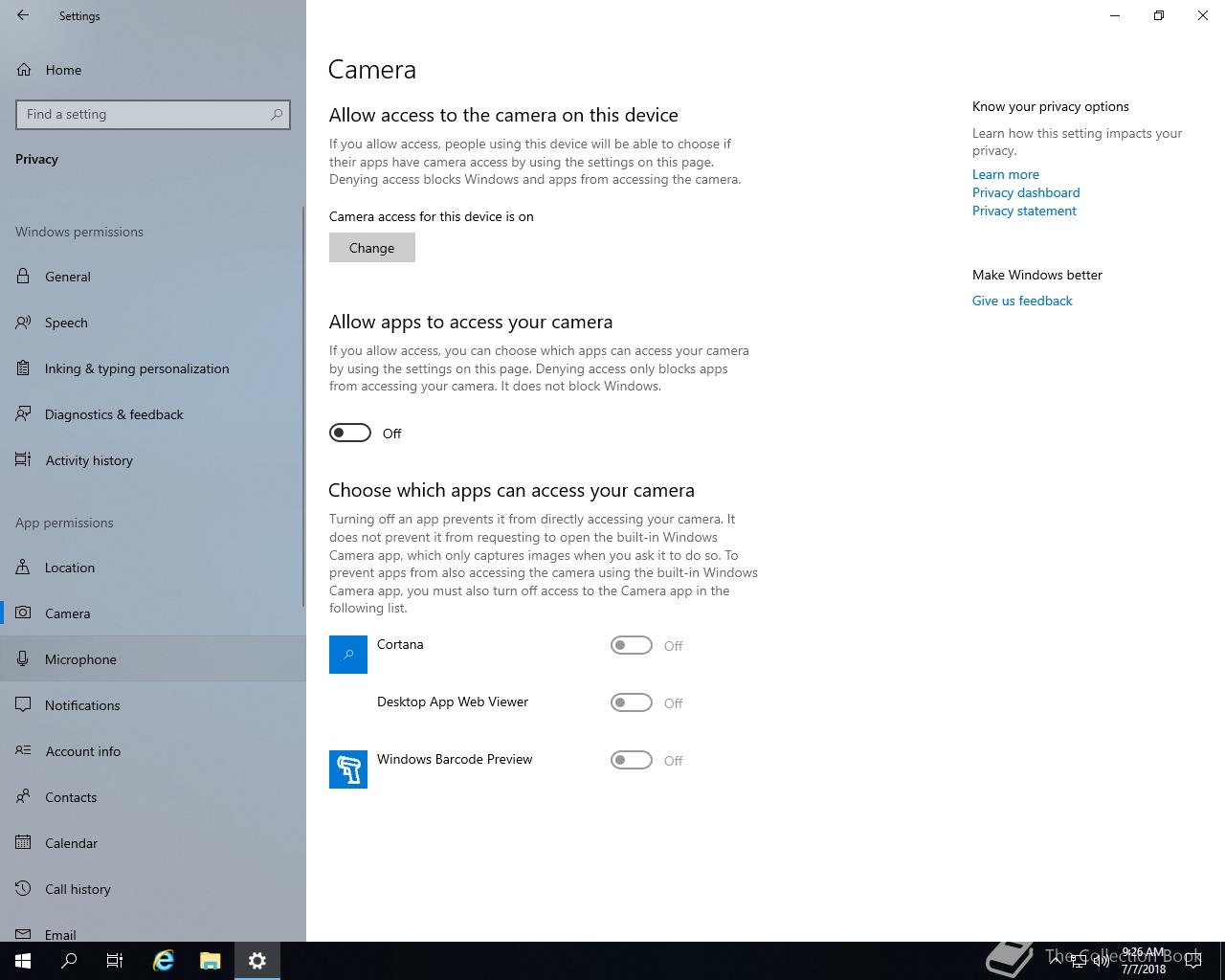This screenshot has width=1225, height=980.
Task: Turn on Allow apps to access your camera
Action: click(x=350, y=434)
